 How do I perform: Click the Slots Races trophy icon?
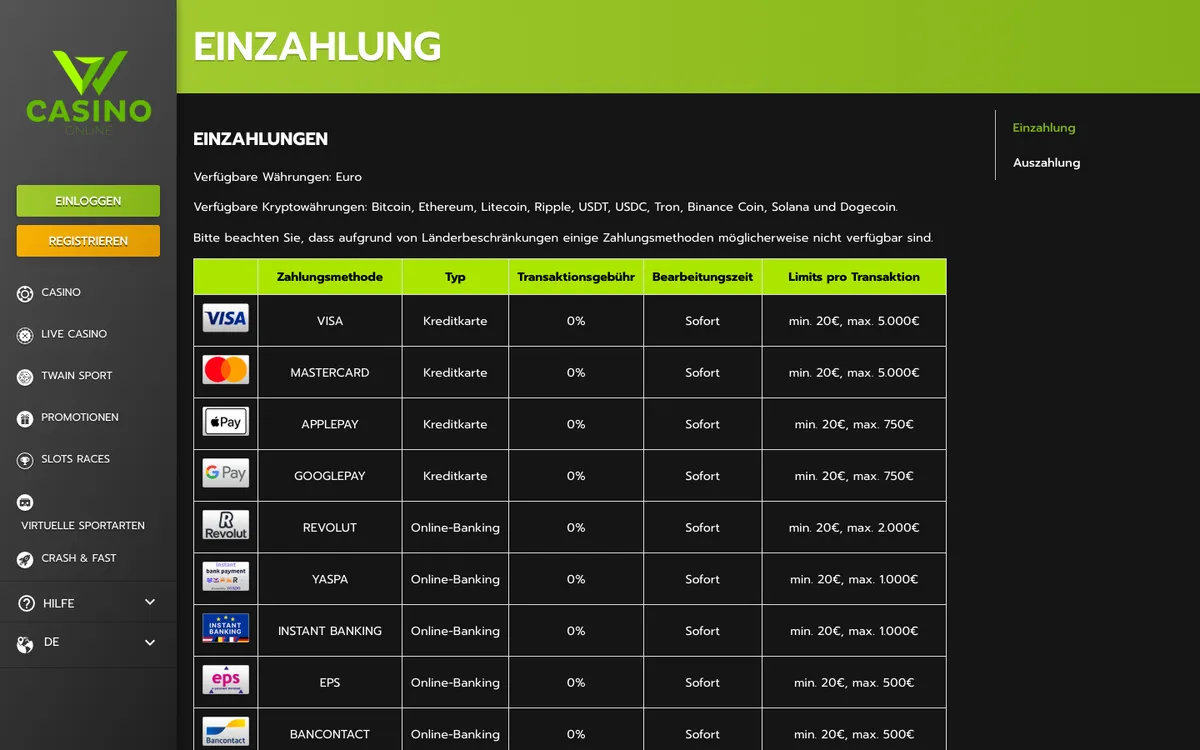point(25,461)
